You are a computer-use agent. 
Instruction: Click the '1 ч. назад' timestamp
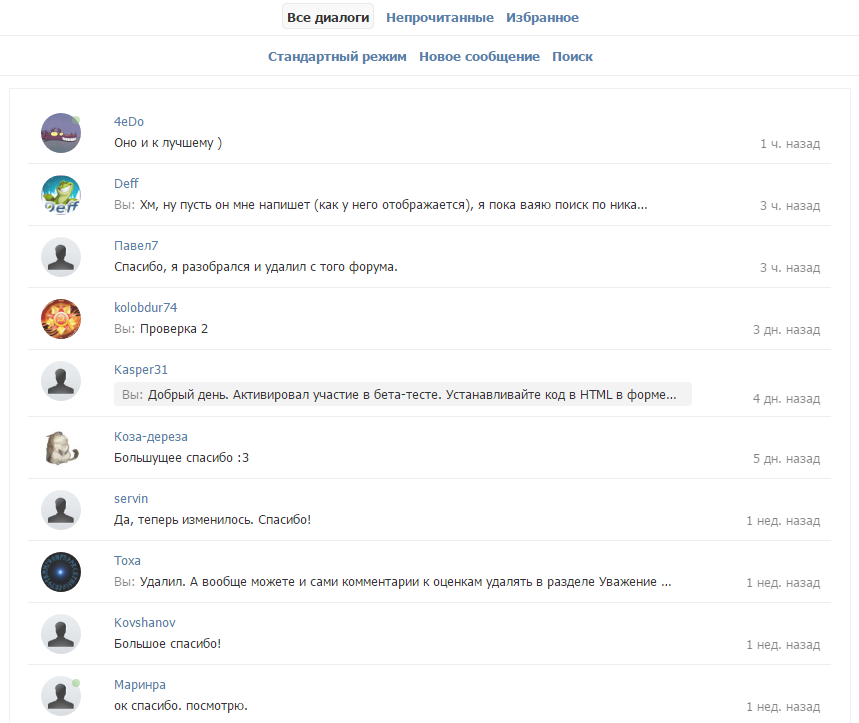790,144
